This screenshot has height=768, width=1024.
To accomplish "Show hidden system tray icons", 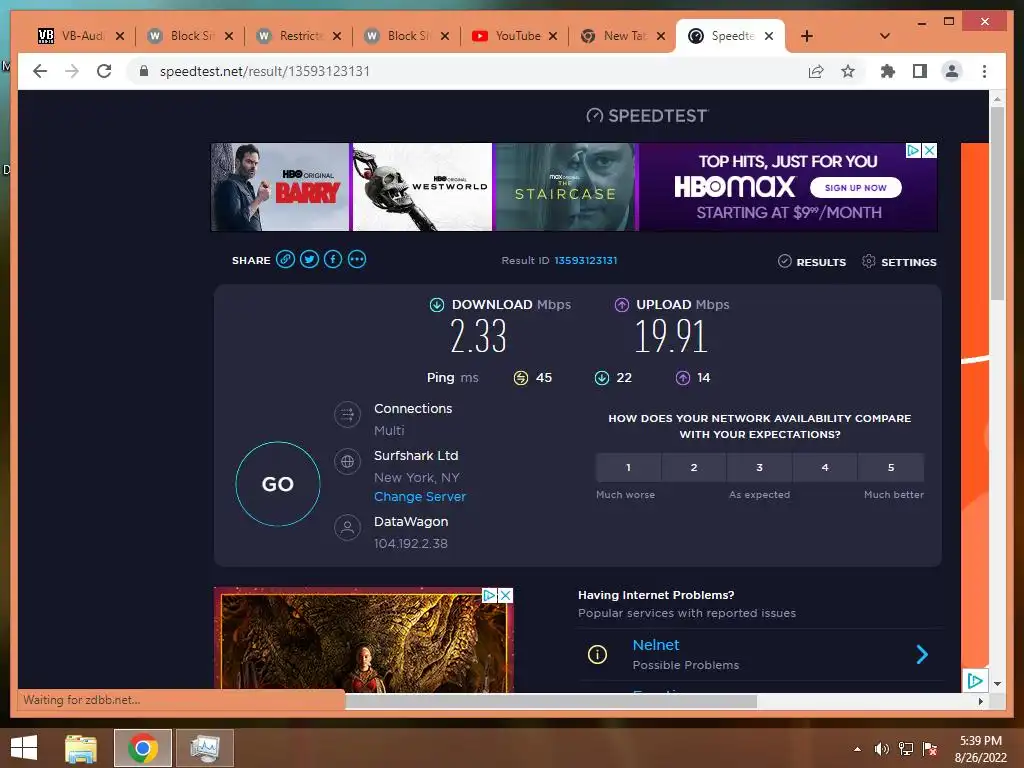I will 857,749.
